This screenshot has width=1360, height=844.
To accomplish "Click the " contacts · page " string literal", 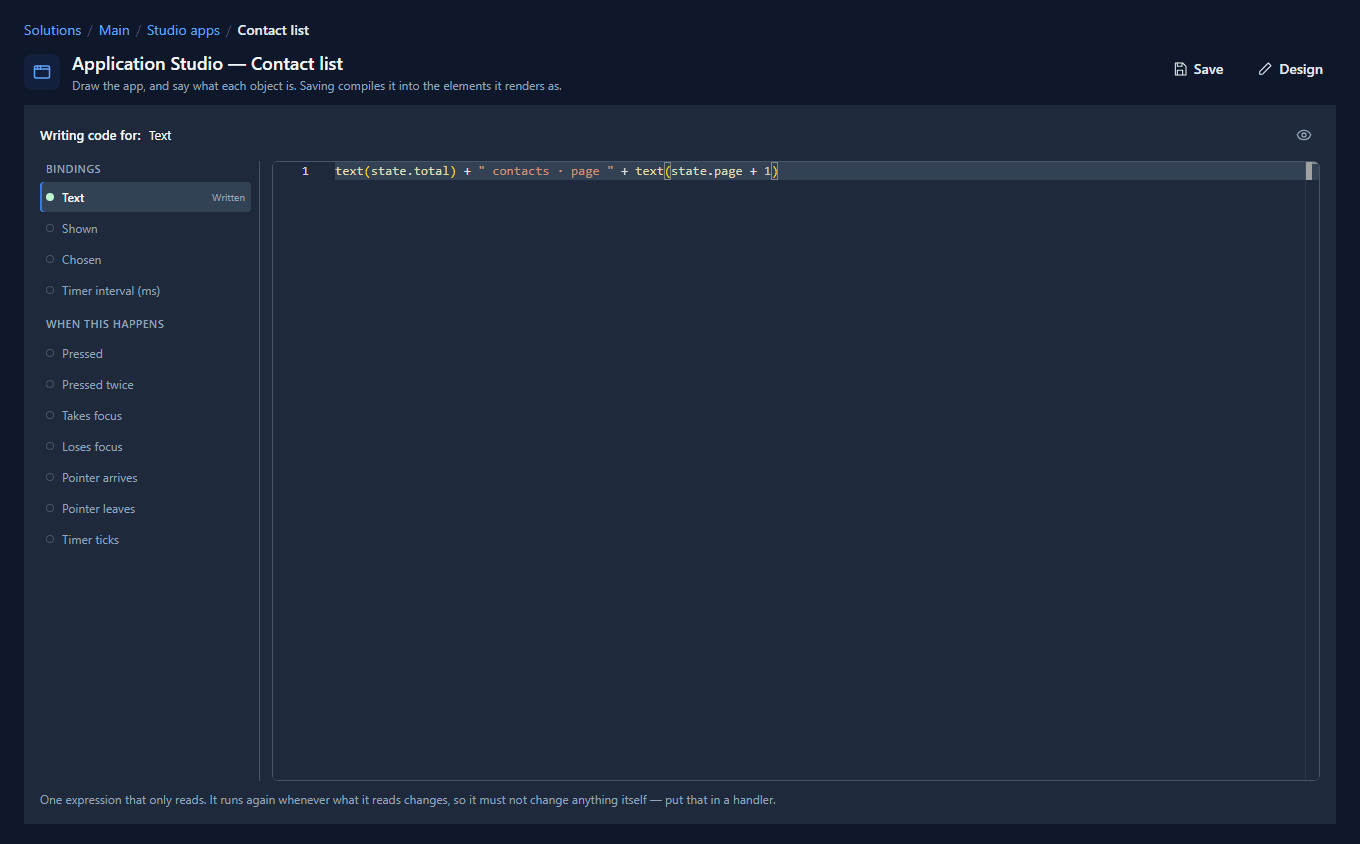I will pyautogui.click(x=546, y=171).
